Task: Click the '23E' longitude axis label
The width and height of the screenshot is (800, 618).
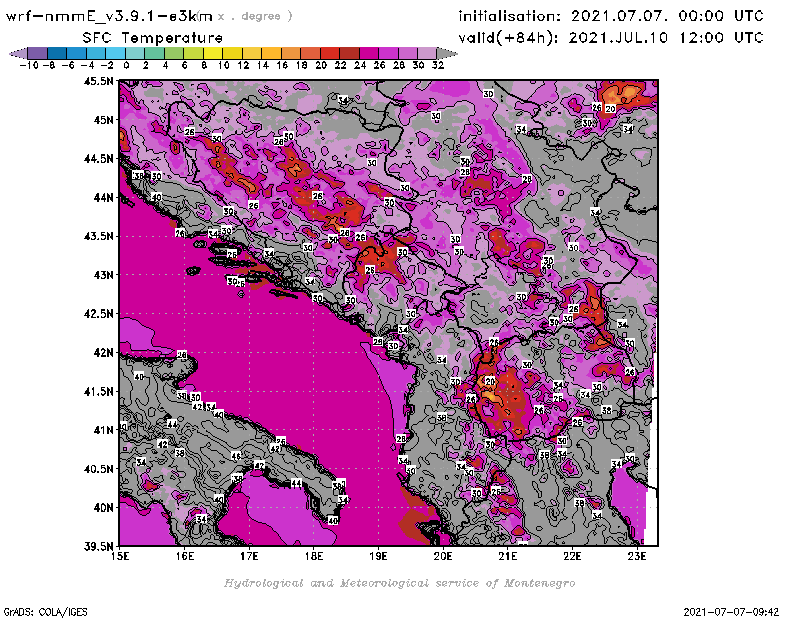Action: (637, 556)
